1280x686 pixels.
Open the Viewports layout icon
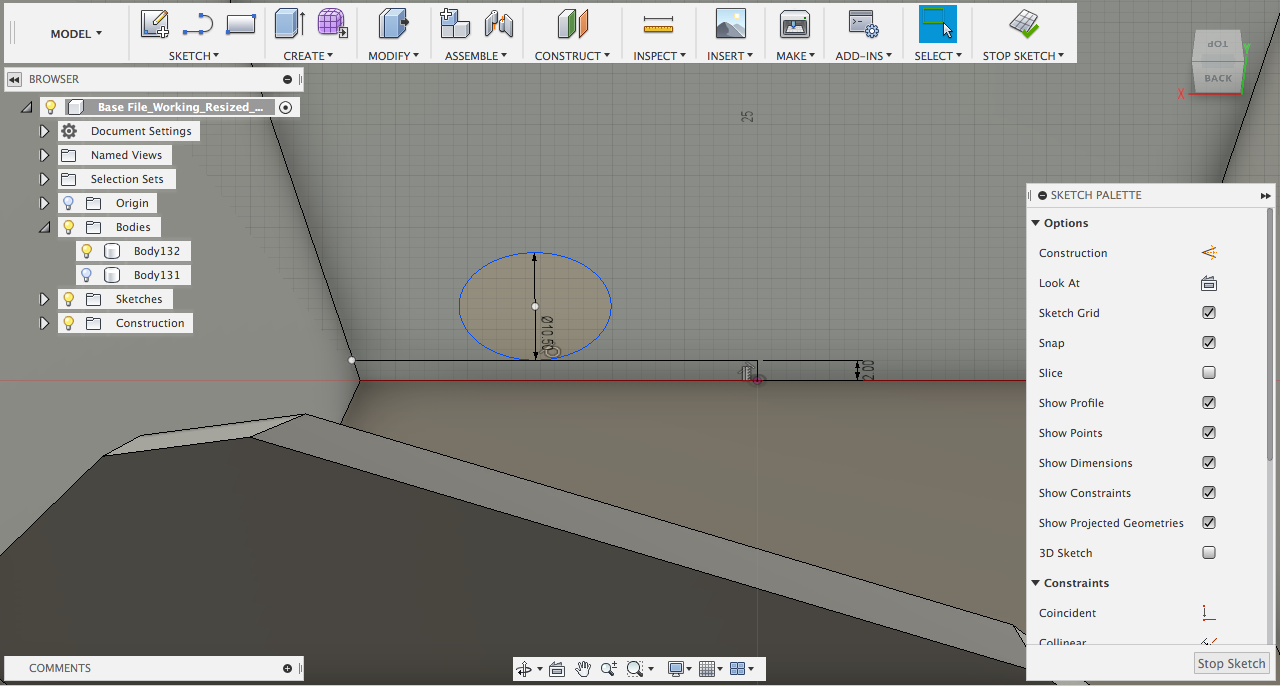(x=738, y=669)
